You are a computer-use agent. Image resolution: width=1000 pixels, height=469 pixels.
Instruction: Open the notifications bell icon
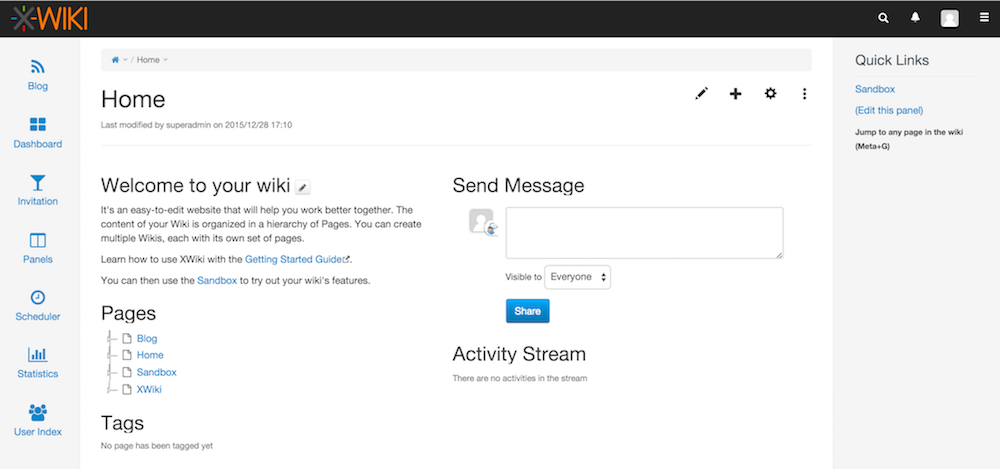pyautogui.click(x=915, y=18)
